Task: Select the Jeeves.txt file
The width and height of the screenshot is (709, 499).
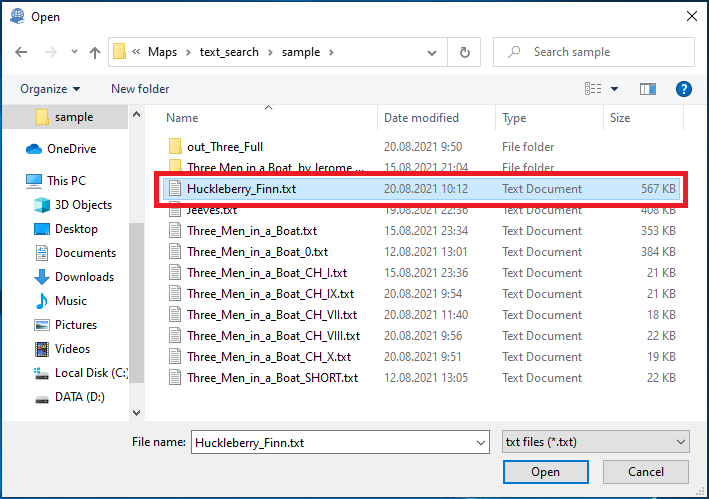Action: 211,210
